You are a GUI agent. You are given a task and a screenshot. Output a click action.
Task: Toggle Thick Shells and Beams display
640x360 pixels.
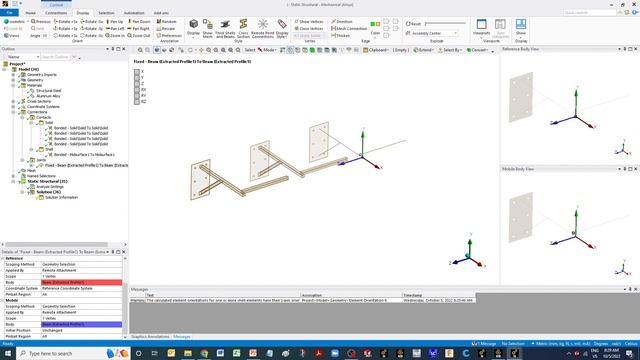click(225, 24)
